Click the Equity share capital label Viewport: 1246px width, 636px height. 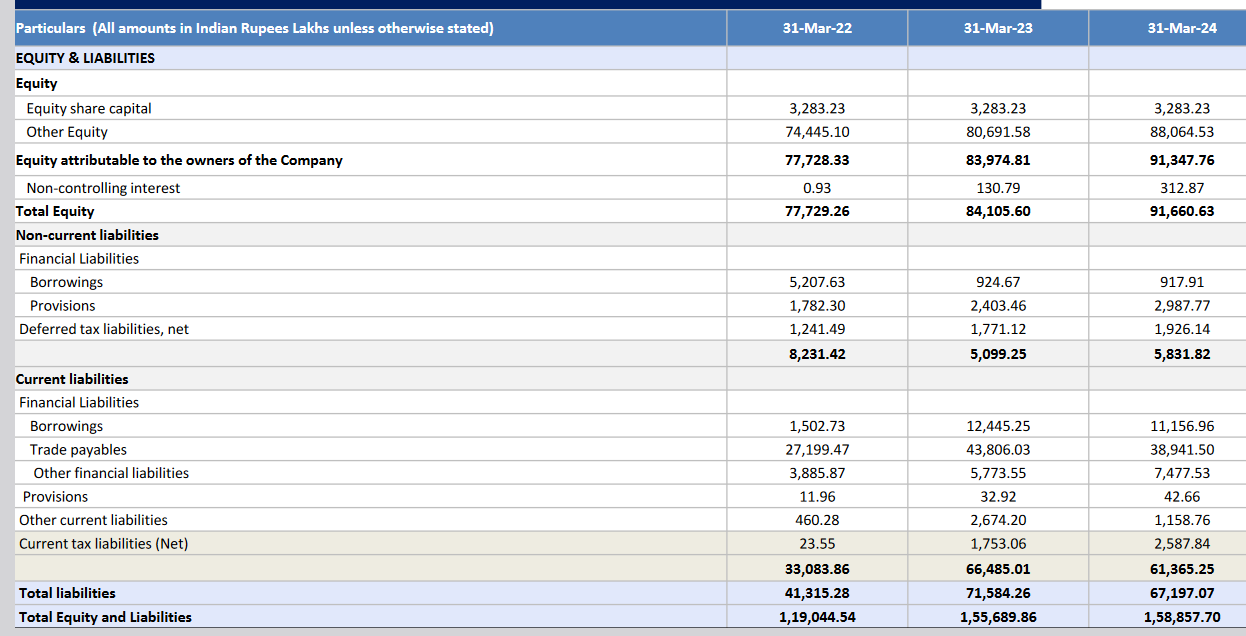click(x=86, y=108)
